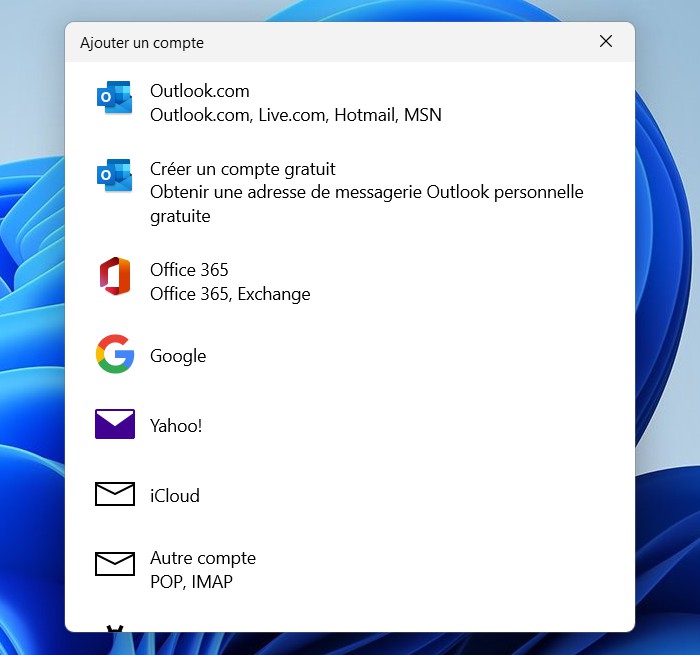700x655 pixels.
Task: Close the Ajouter un compte dialog
Action: [x=605, y=41]
